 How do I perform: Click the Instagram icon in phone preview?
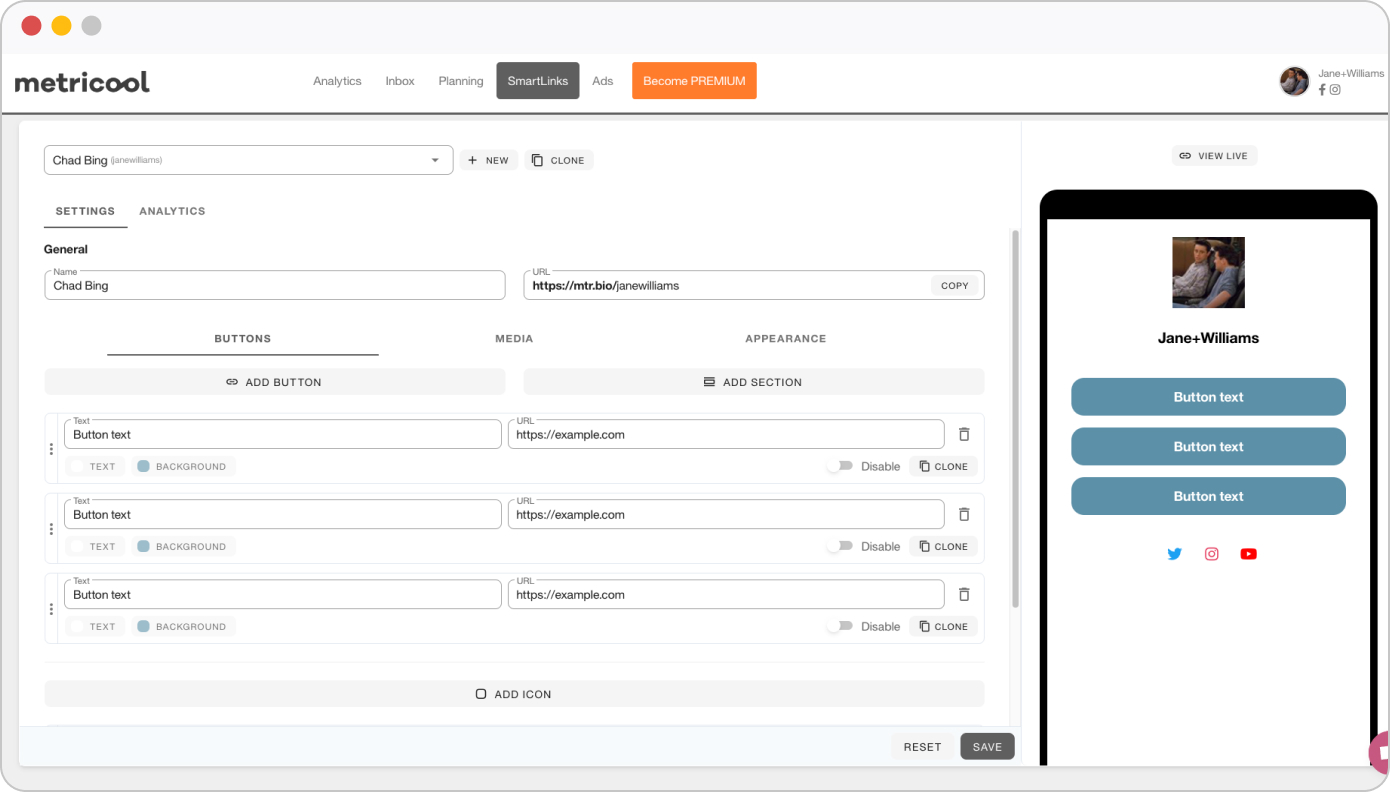1212,554
